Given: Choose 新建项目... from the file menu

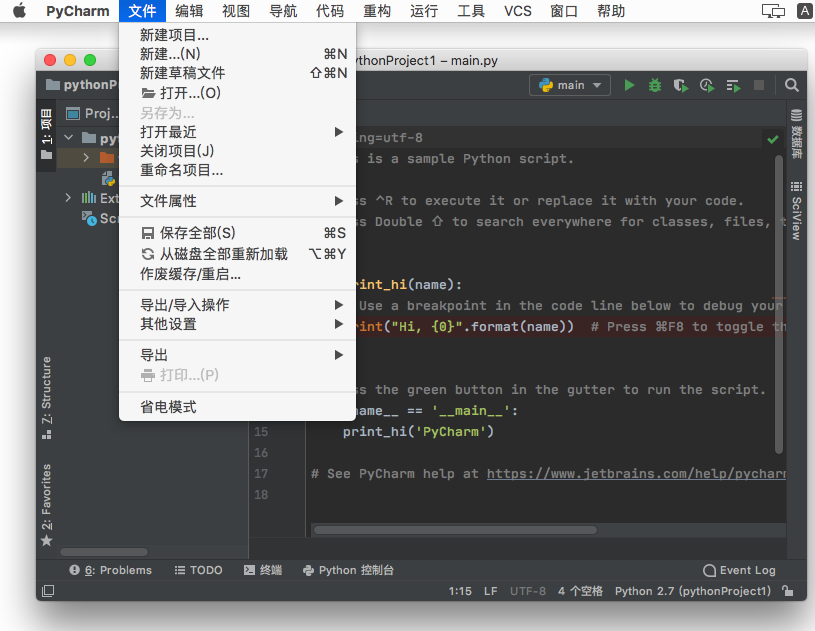Looking at the screenshot, I should coord(238,35).
